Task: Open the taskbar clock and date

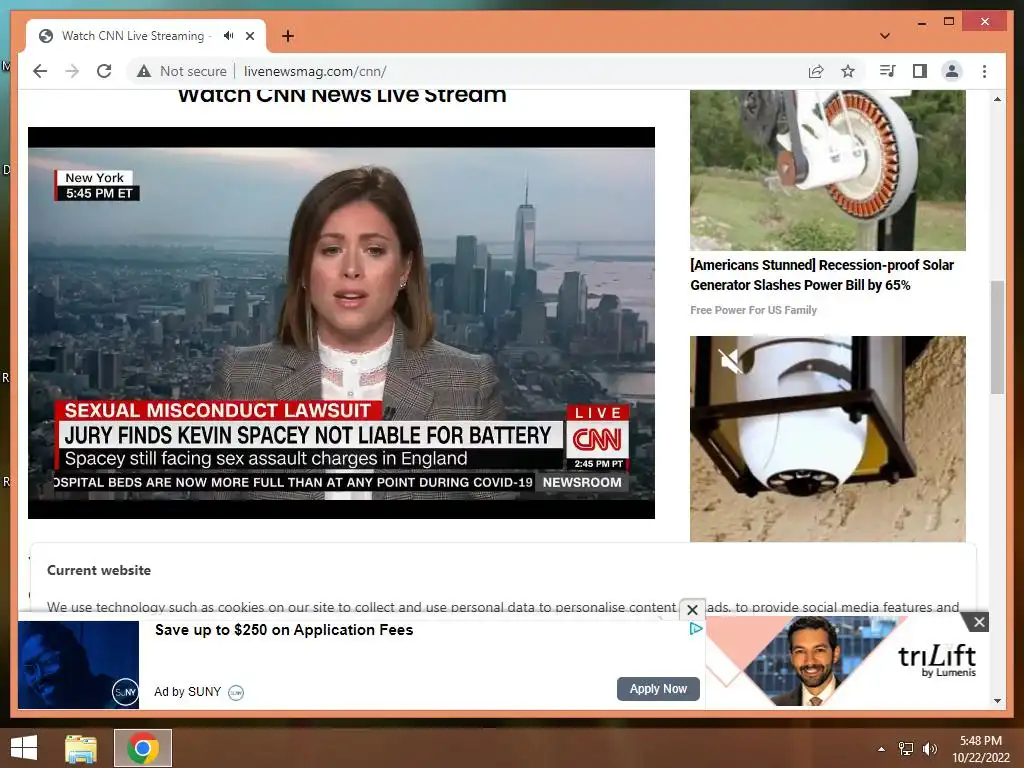Action: tap(980, 749)
